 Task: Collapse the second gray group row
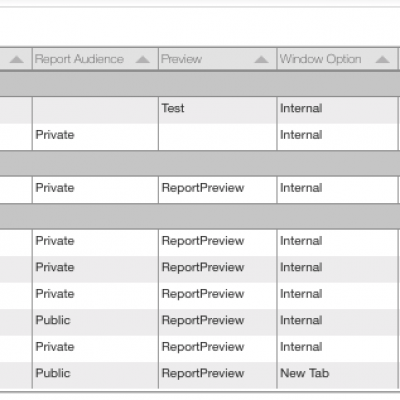pos(200,163)
